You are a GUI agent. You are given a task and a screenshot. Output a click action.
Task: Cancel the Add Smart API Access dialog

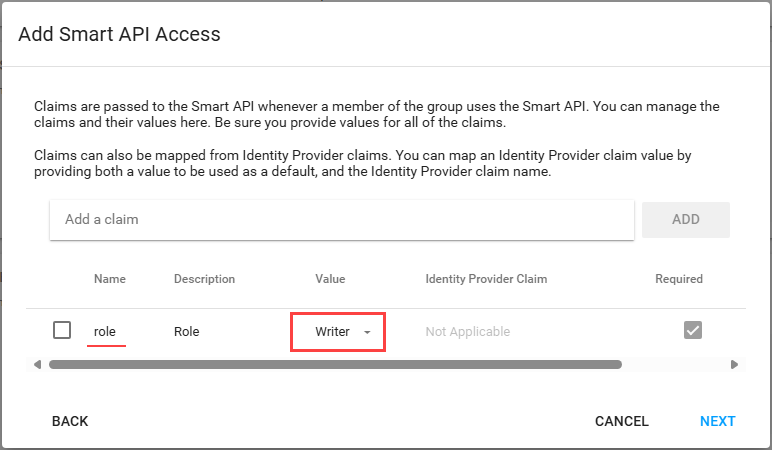(622, 421)
